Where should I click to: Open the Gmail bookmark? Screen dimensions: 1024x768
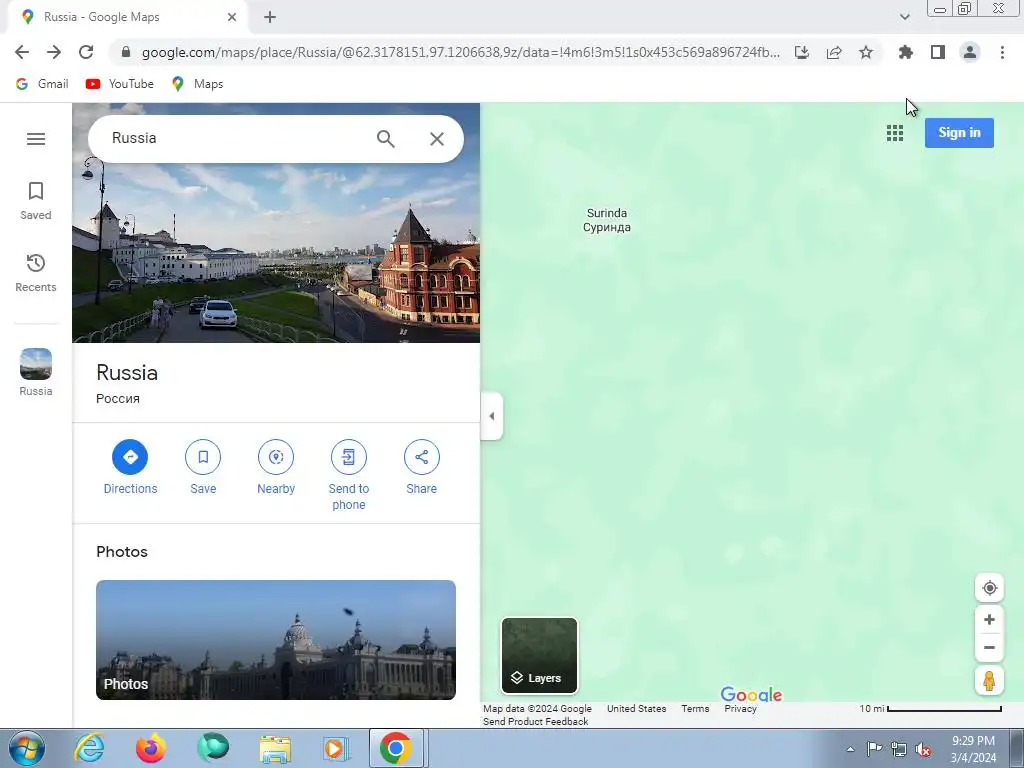point(42,84)
